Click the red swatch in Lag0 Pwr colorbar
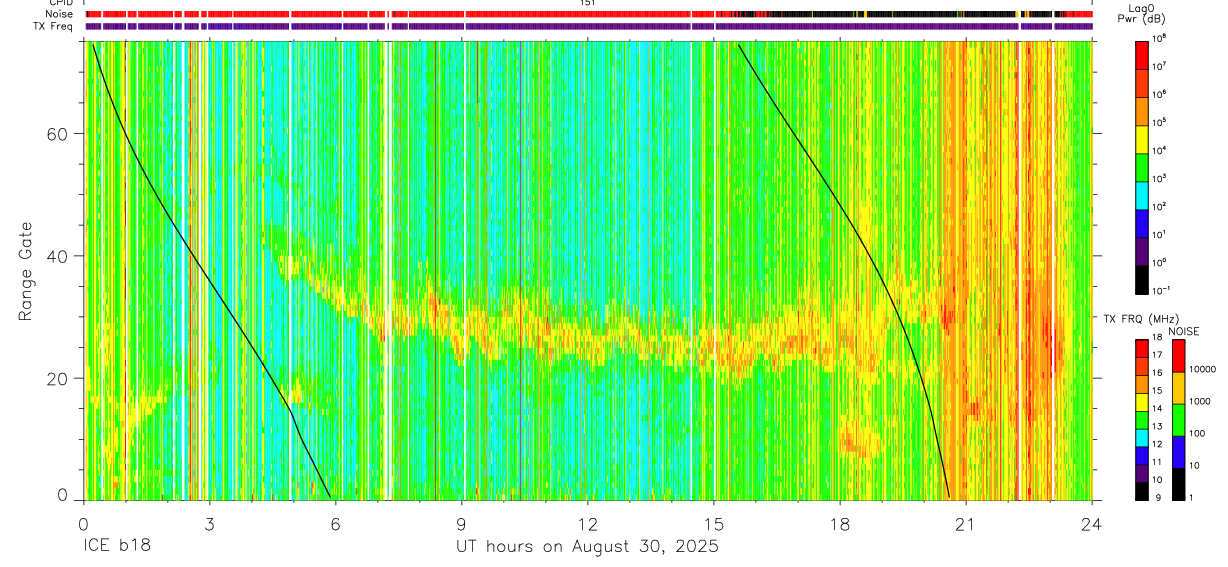 tap(1141, 54)
